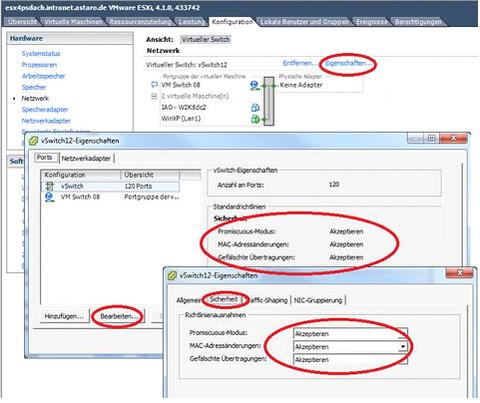Viewport: 480px width, 403px height.
Task: Click the IAO - W2K8dc2 VM icon
Action: click(x=255, y=107)
